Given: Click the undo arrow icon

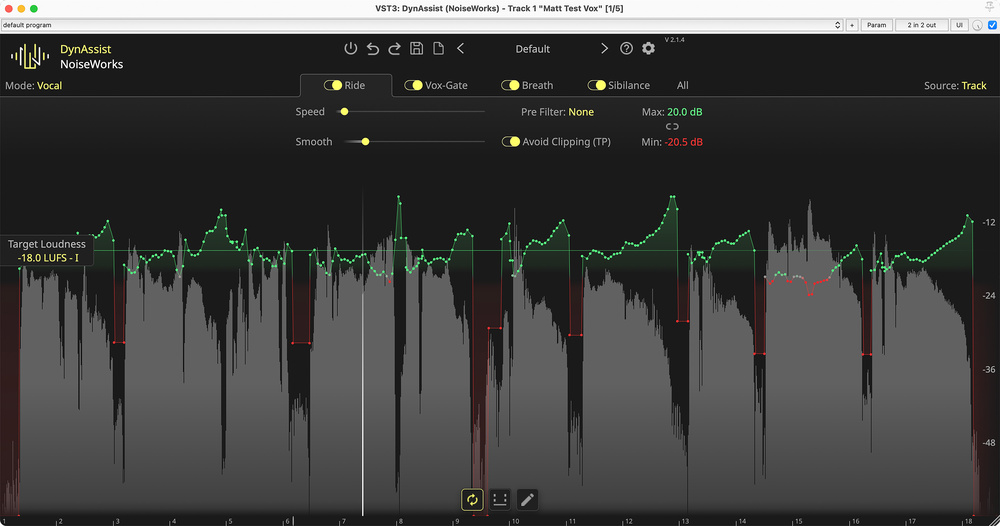Looking at the screenshot, I should [x=373, y=49].
